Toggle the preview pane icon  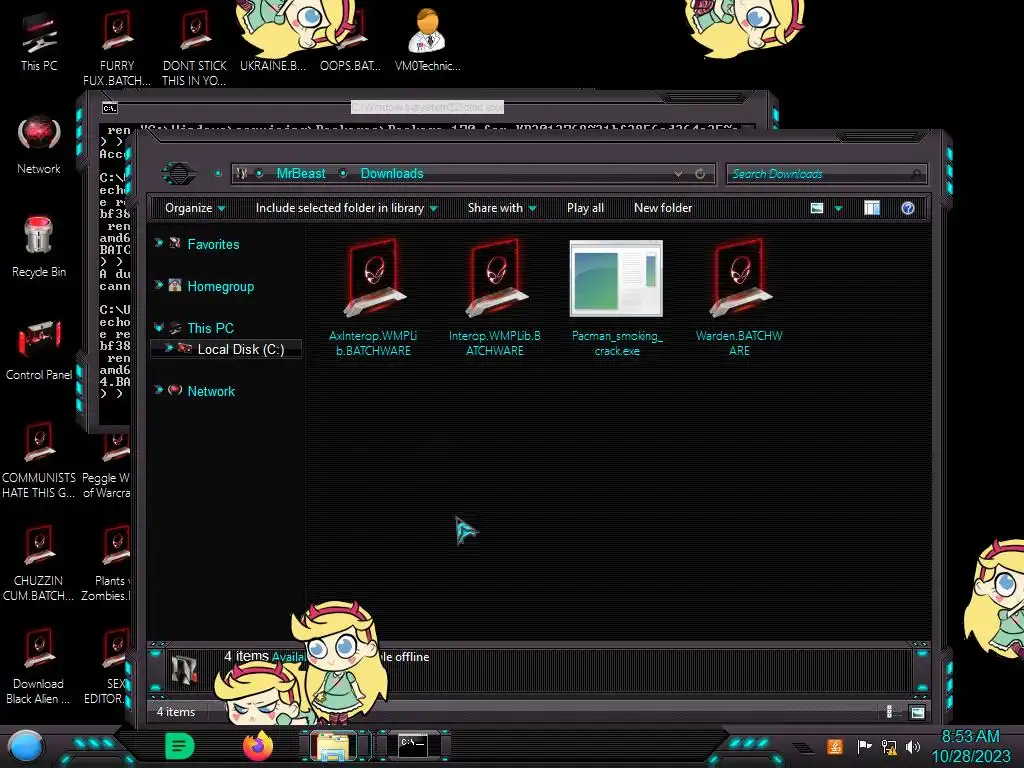pos(872,208)
